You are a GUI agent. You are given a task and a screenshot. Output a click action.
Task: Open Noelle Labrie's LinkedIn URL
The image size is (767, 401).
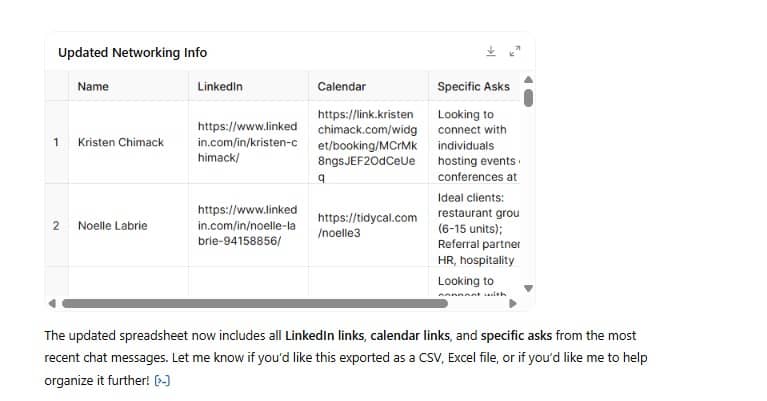pyautogui.click(x=247, y=225)
